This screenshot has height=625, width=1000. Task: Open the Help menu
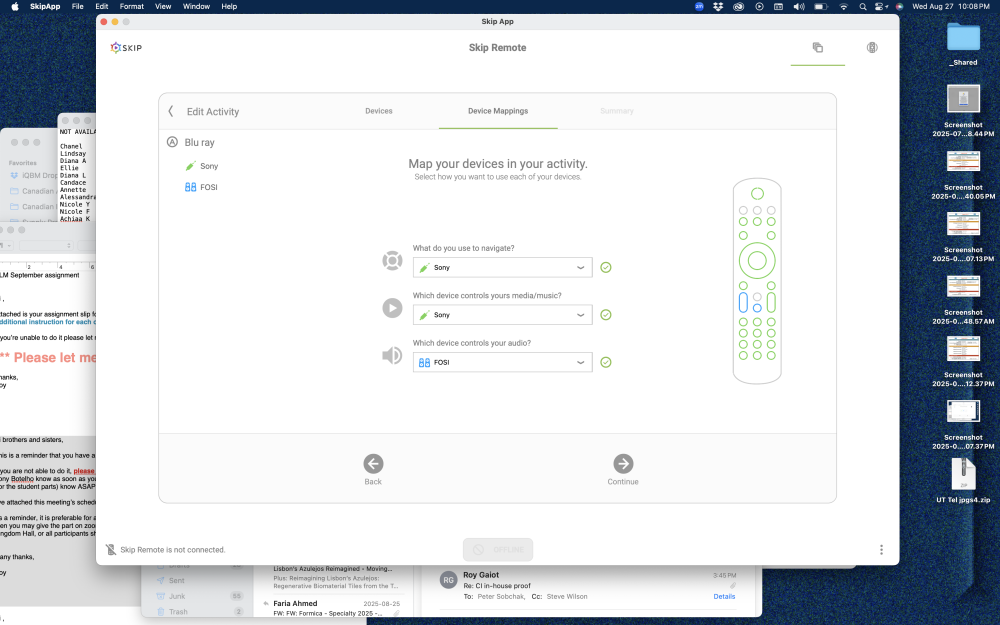tap(229, 6)
